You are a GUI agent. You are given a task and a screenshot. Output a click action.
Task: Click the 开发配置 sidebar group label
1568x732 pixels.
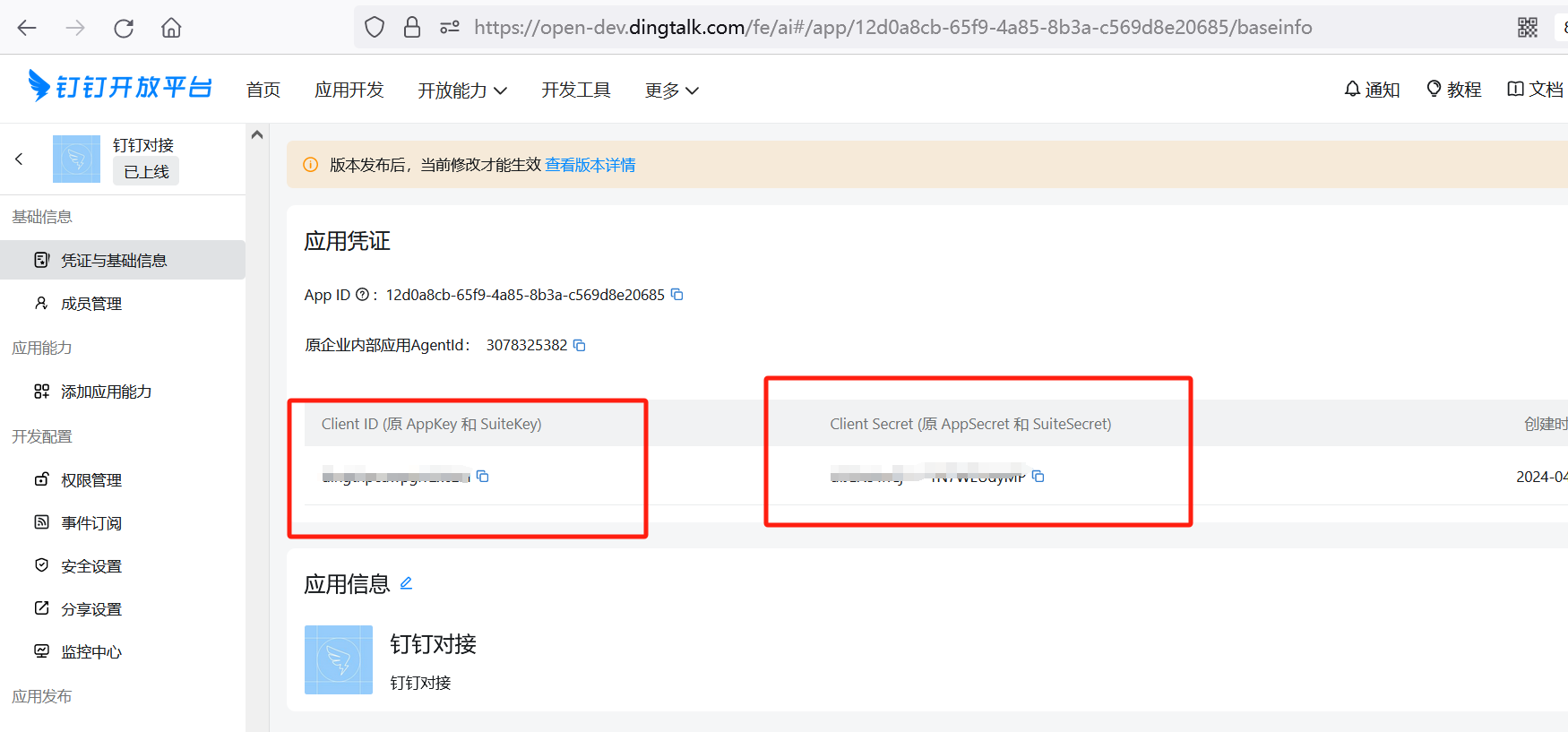(42, 436)
